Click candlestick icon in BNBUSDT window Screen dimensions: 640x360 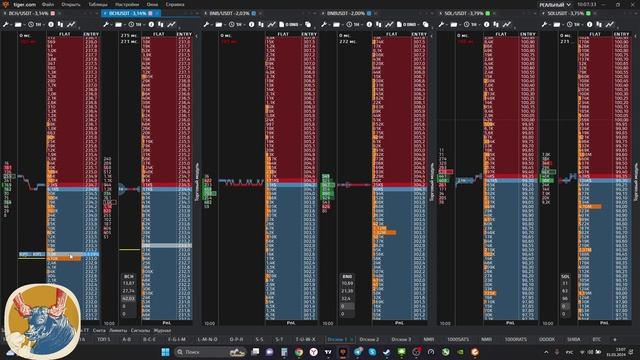379,24
